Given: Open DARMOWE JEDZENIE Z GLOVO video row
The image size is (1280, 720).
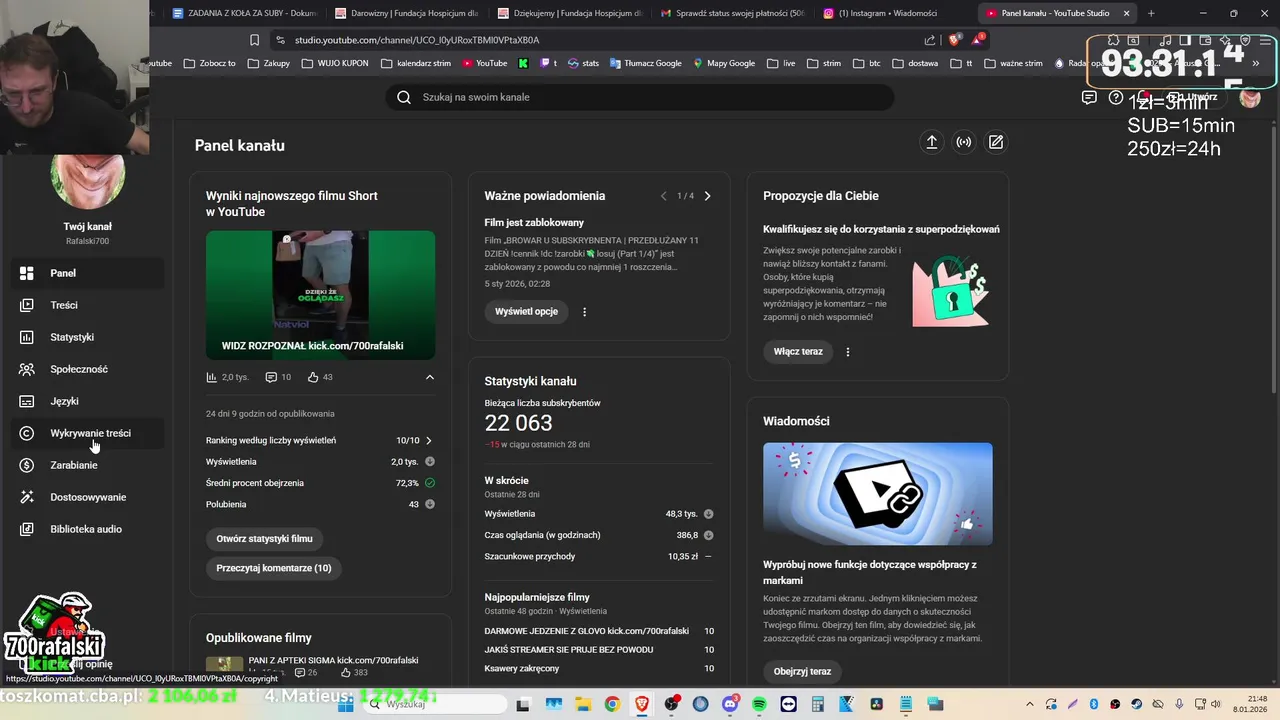Looking at the screenshot, I should (x=599, y=631).
